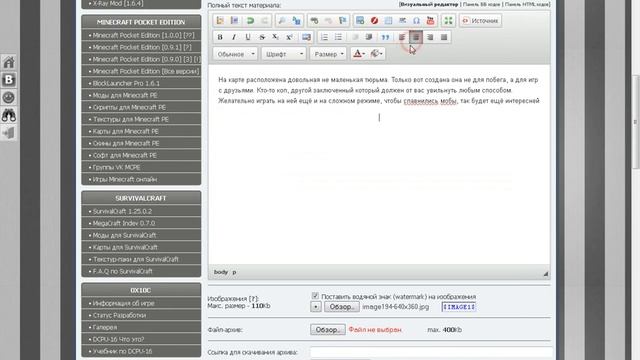Screen dimensions: 640x360
Task: Switch to 'Визуальный редактор' mode
Action: [429, 4]
